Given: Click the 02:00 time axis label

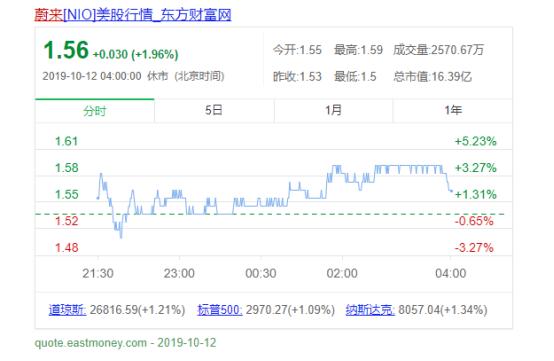Looking at the screenshot, I should coord(342,273).
